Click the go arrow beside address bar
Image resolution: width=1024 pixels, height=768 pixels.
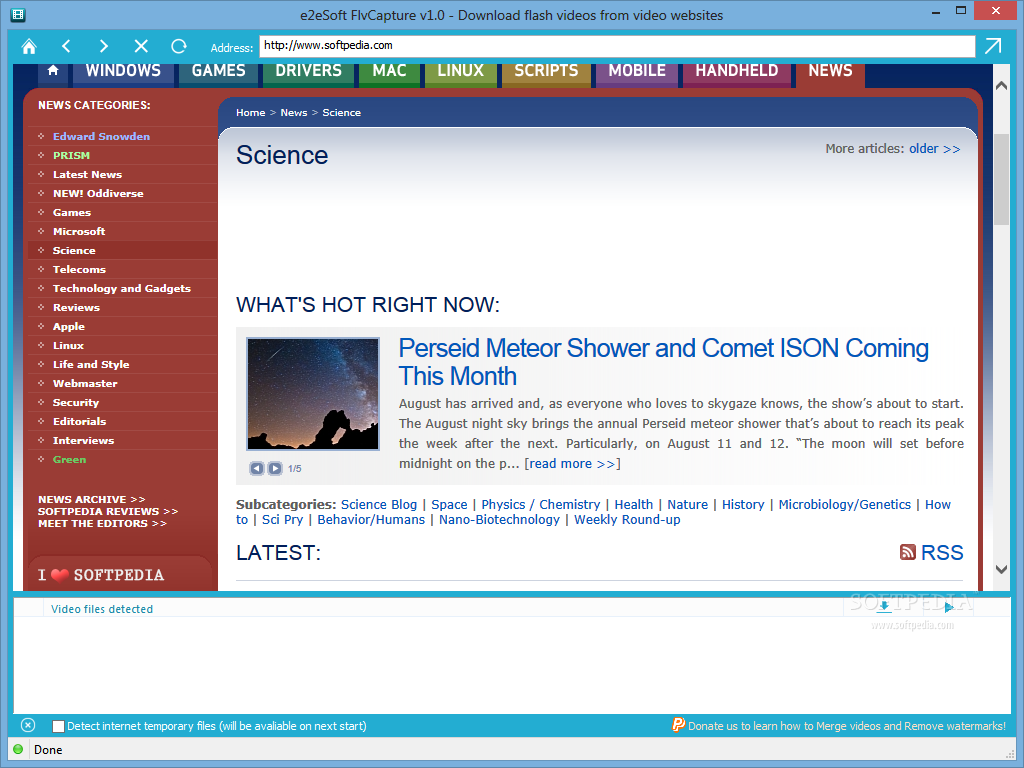point(993,46)
